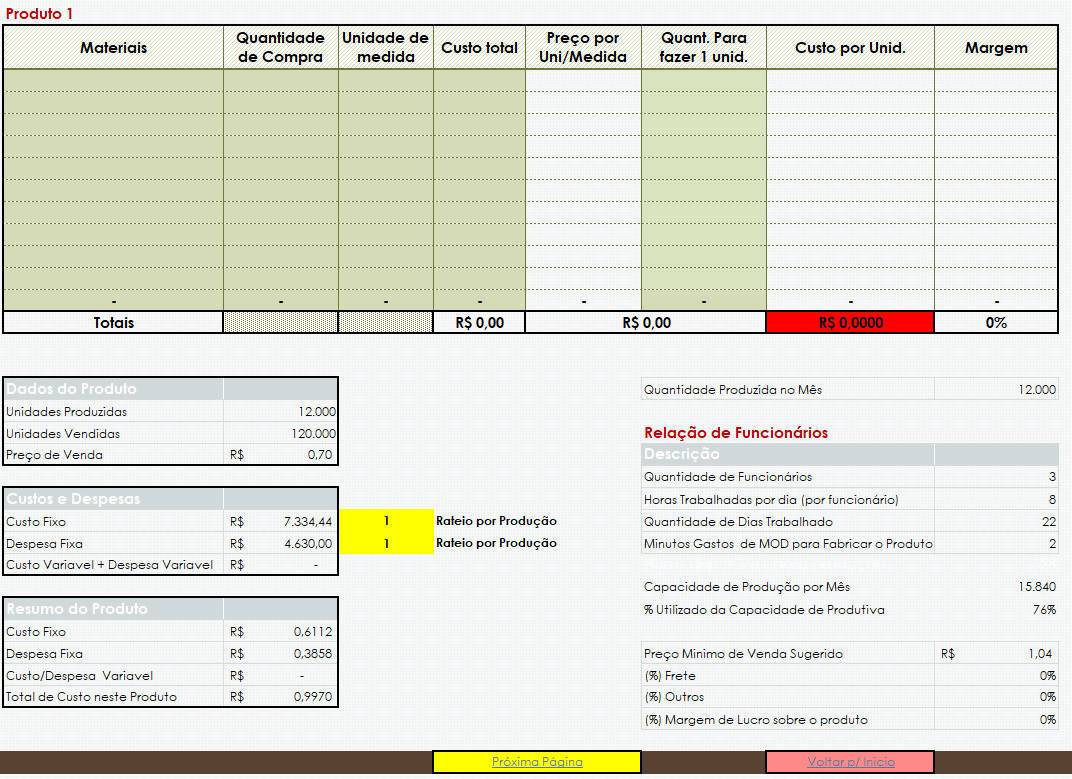Select the Preço Mínimo de Venda Sugerido value
Viewport: 1072px width, 779px height.
click(996, 654)
